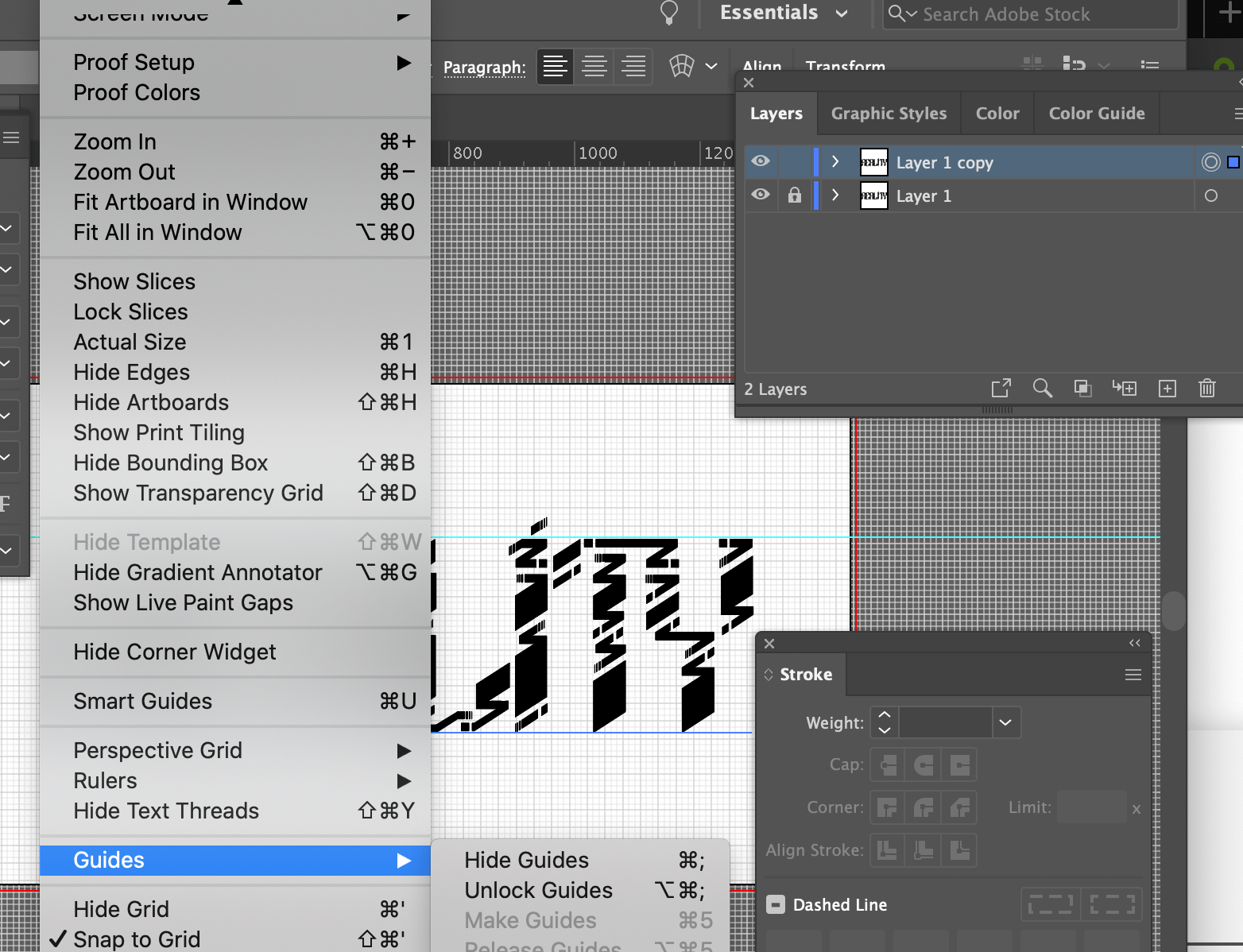Enable the Dashed Line checkbox
Screen dimensions: 1243x952
point(775,904)
